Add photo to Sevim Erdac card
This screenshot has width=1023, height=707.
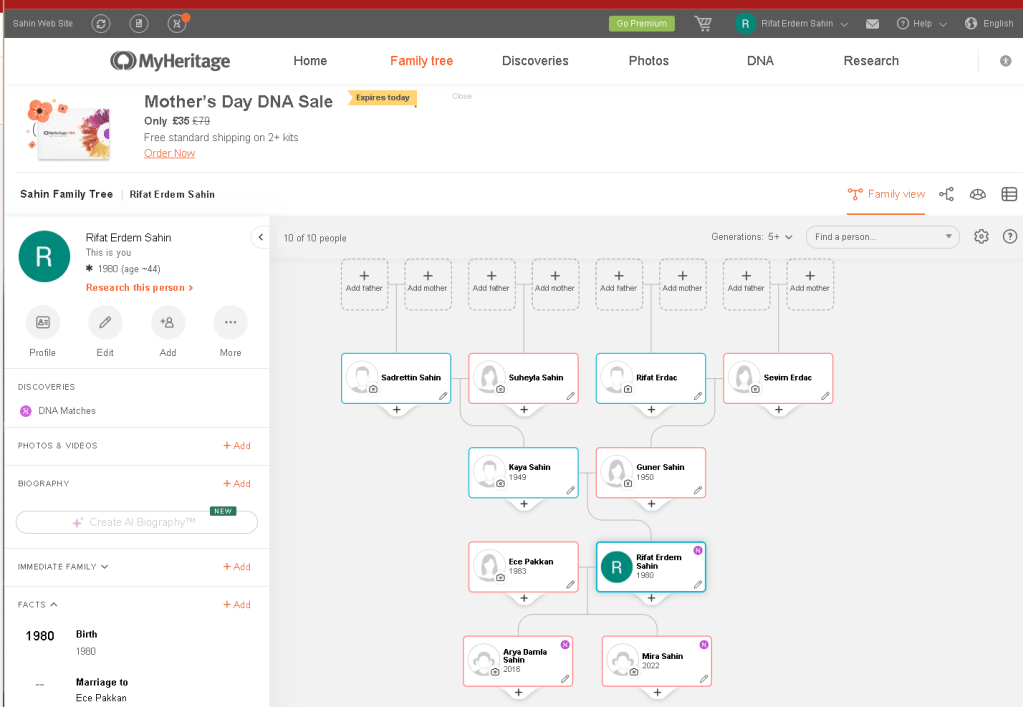coord(755,389)
